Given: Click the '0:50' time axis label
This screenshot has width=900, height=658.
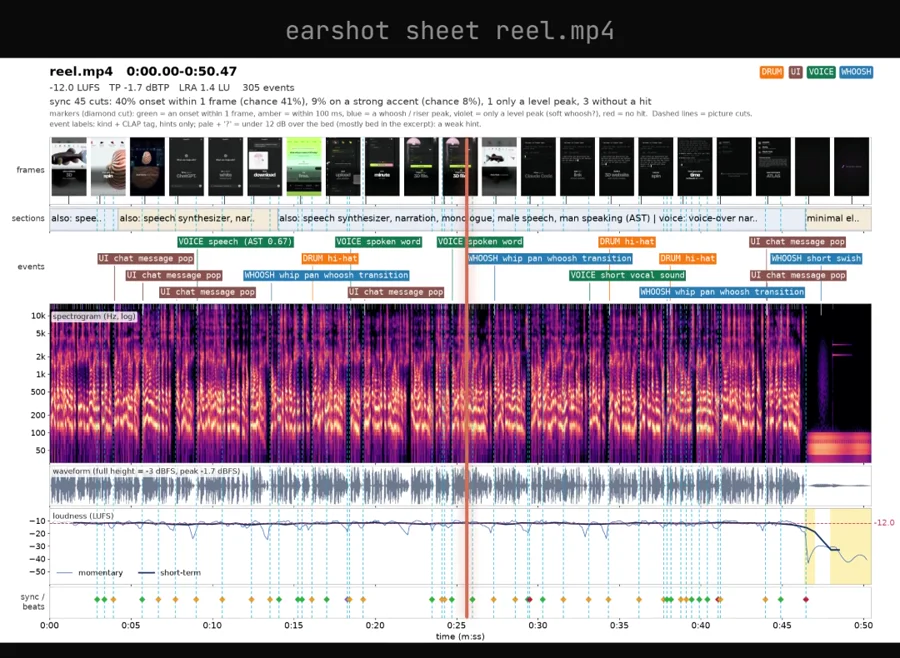Looking at the screenshot, I should [x=863, y=625].
